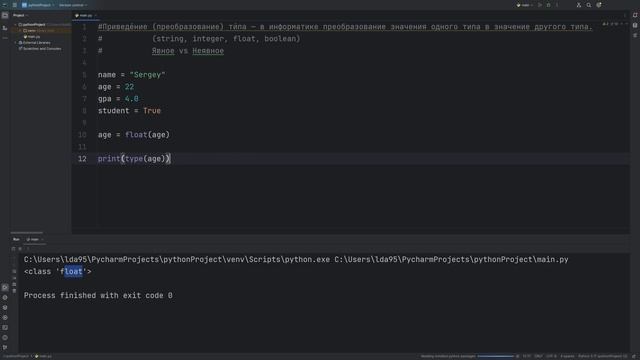Open more run actions next to Debug
Viewport: 640px width, 360px height.
pyautogui.click(x=557, y=5)
